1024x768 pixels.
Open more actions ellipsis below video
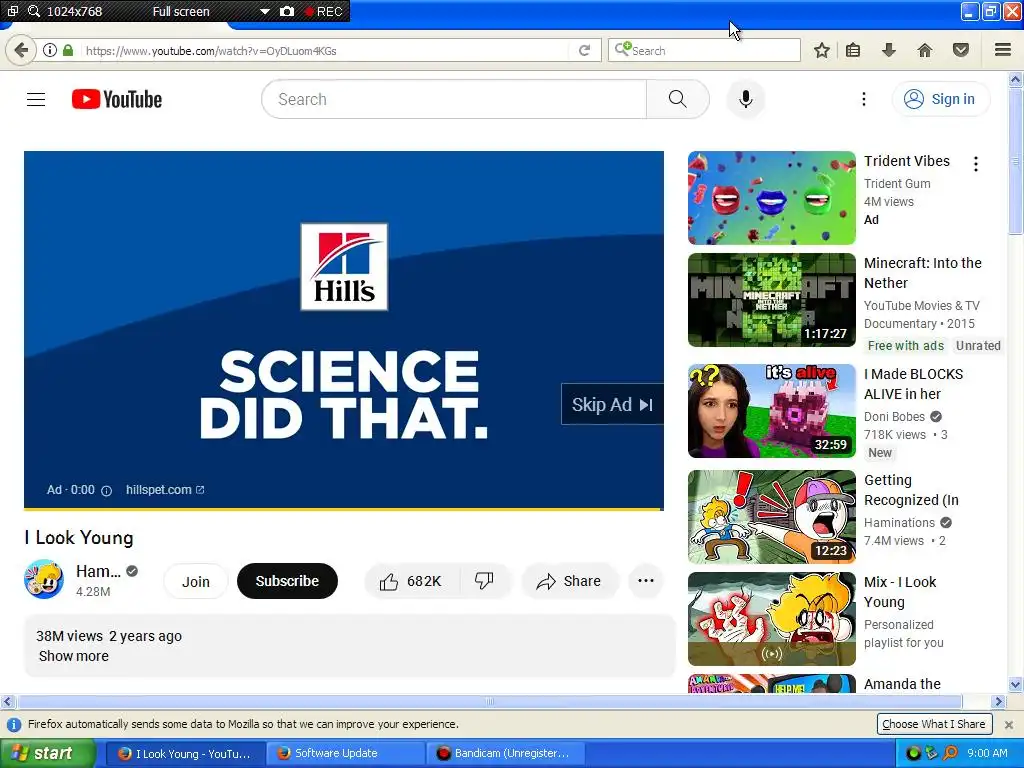[x=645, y=581]
